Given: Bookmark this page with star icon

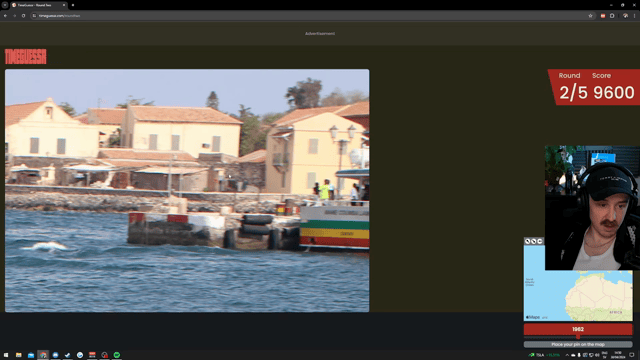Looking at the screenshot, I should [x=590, y=16].
